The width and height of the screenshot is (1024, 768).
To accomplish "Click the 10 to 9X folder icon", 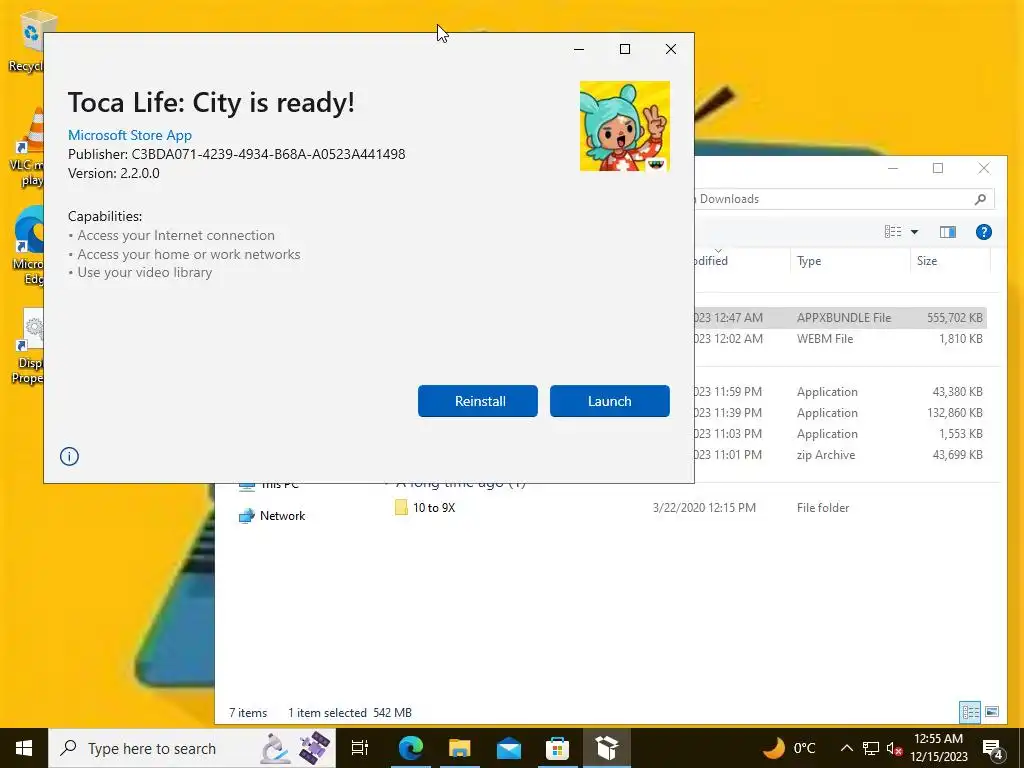I will click(401, 507).
